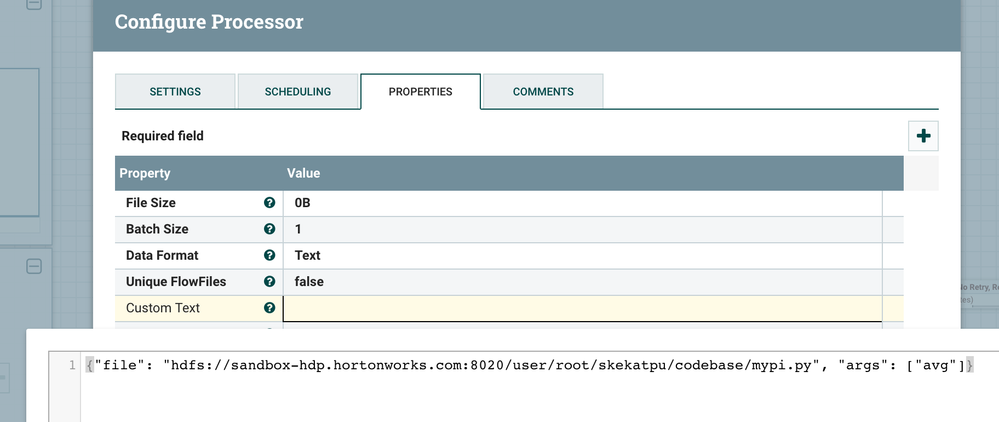View help for the Unique FlowFiles property

(x=269, y=282)
